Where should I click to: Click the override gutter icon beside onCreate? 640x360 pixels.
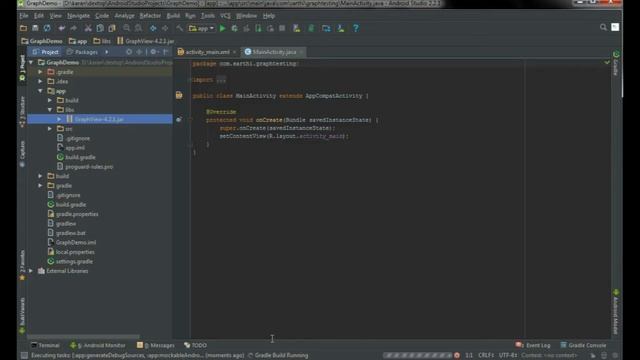coord(179,120)
